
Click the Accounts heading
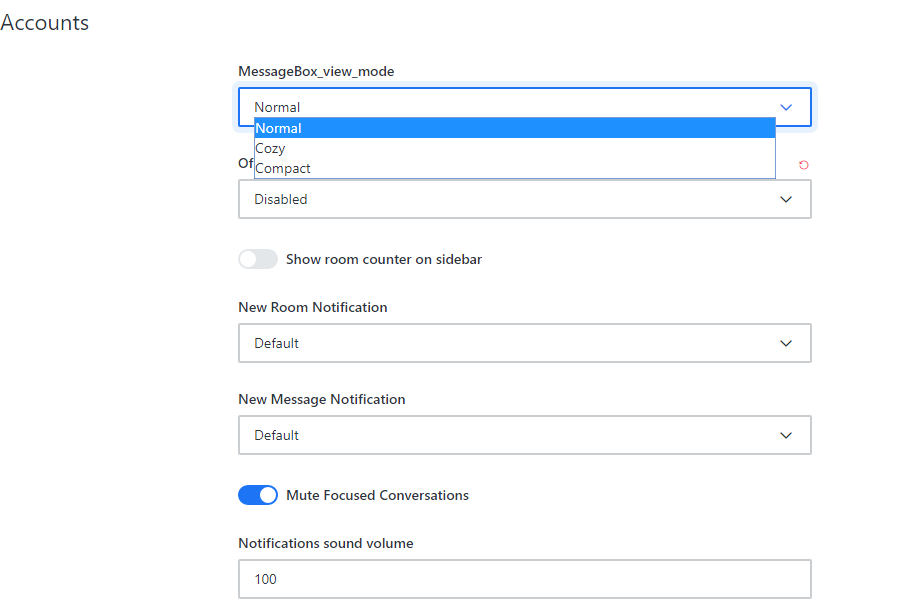click(x=44, y=22)
